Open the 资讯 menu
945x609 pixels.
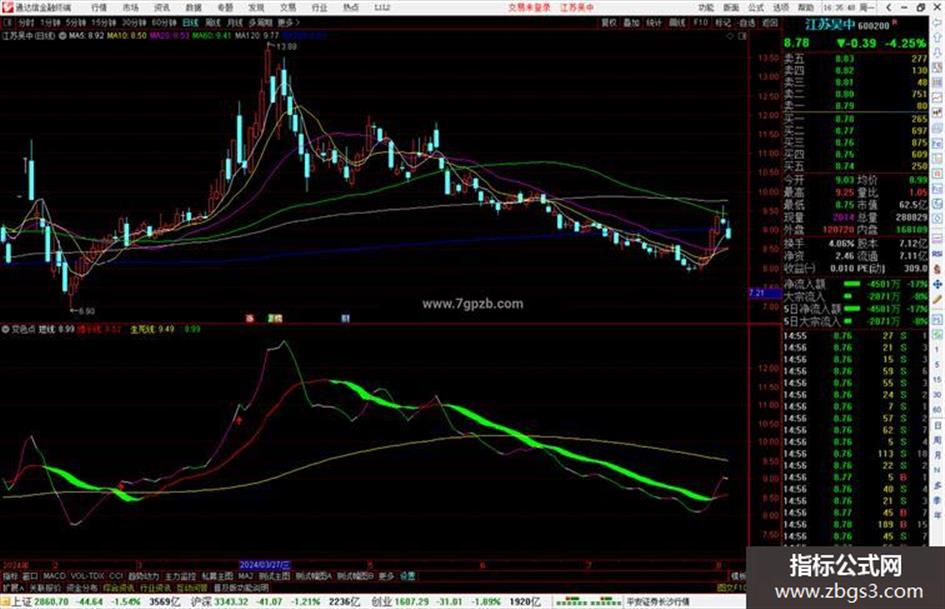click(162, 8)
